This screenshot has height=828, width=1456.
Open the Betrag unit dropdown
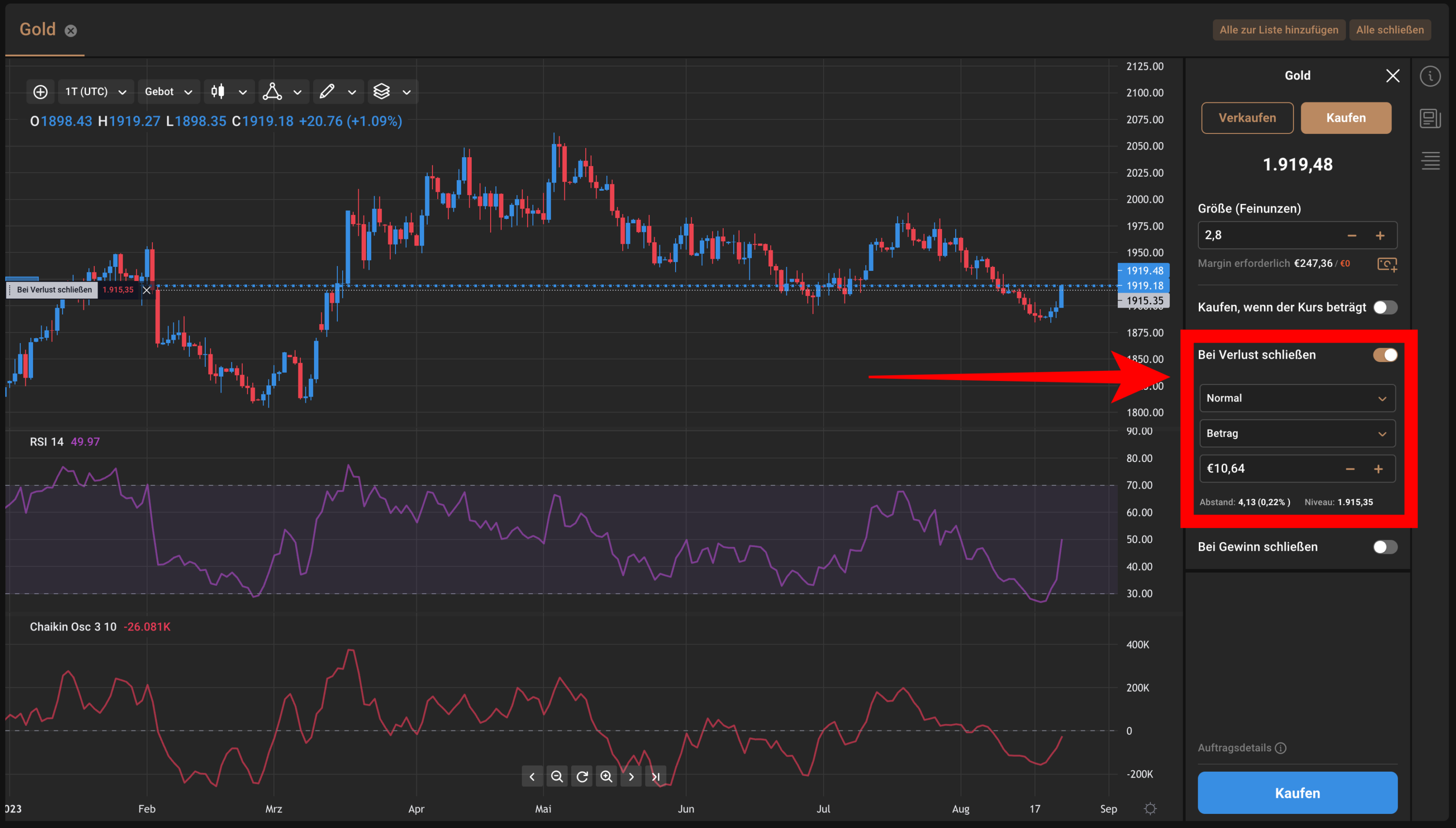[x=1297, y=433]
